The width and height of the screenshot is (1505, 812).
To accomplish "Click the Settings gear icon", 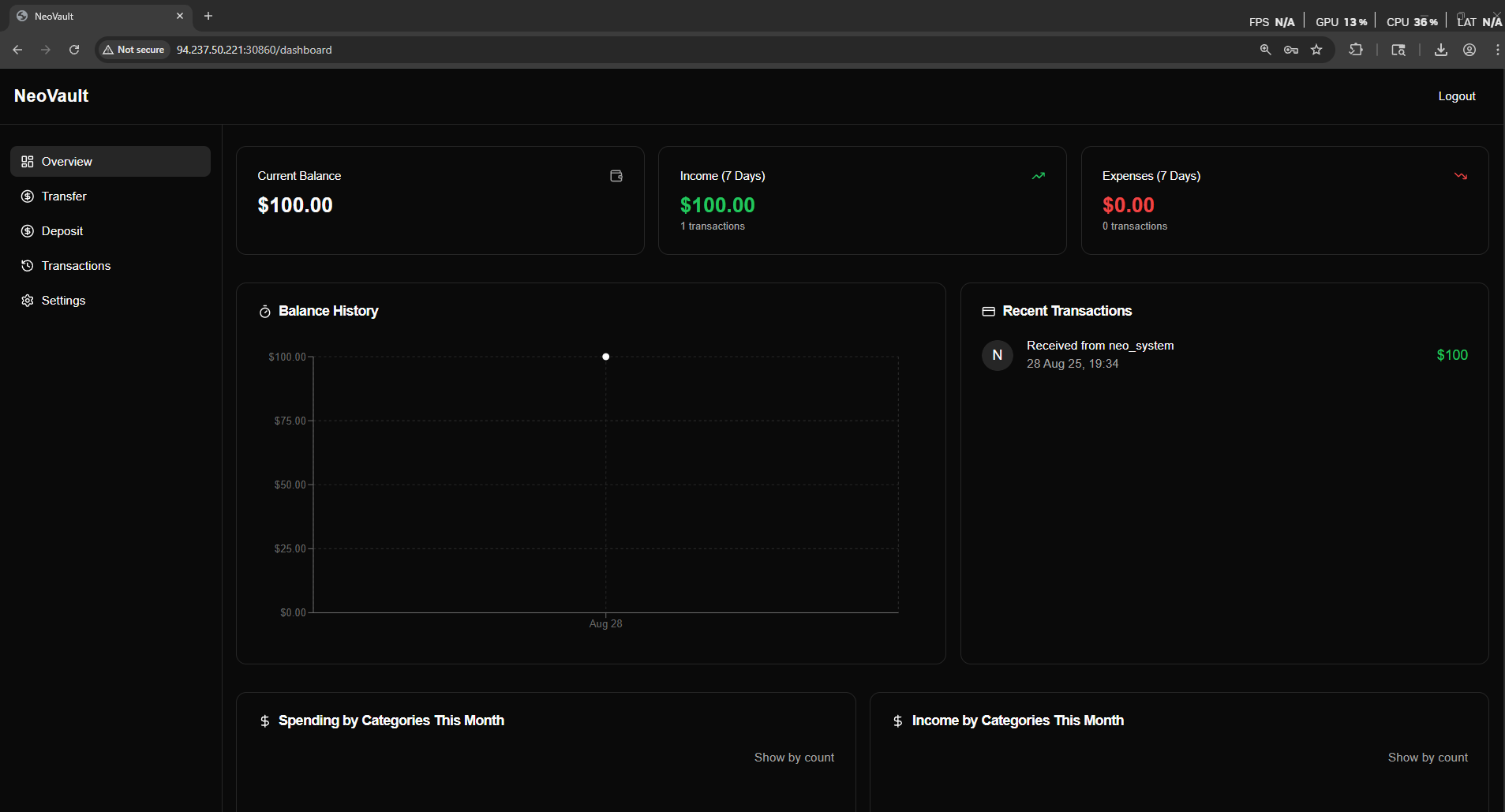I will click(28, 300).
